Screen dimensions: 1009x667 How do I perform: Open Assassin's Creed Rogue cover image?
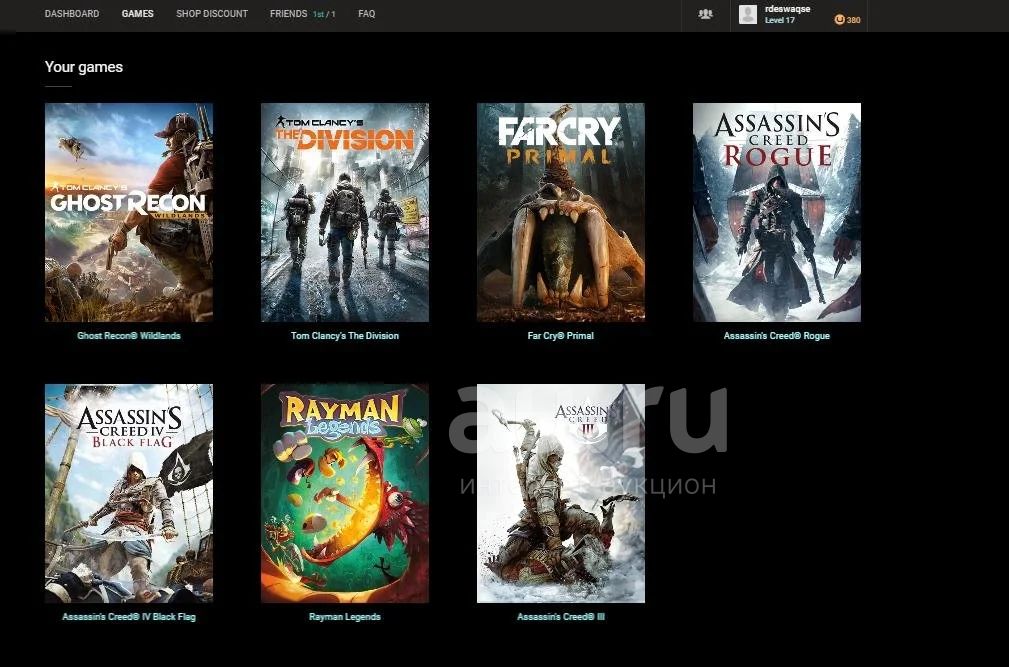click(777, 212)
